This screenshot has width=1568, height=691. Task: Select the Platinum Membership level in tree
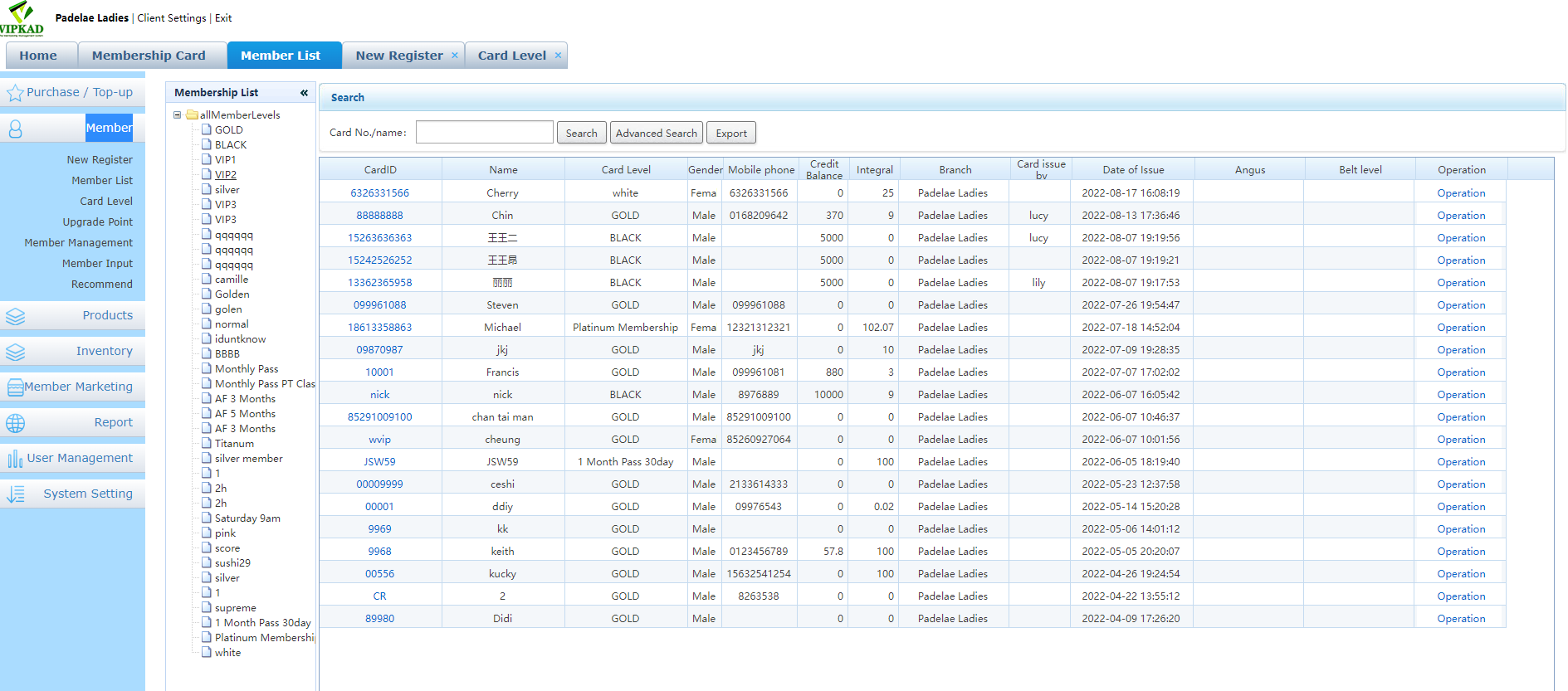264,638
